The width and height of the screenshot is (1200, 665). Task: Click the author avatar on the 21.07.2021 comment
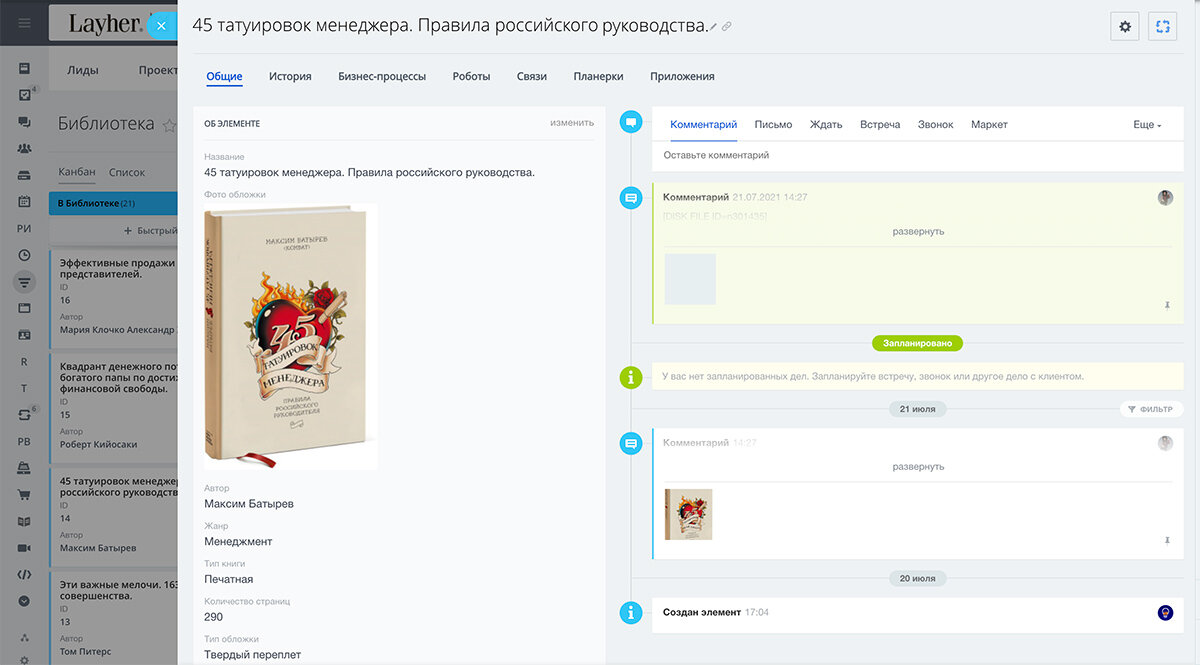(1165, 198)
